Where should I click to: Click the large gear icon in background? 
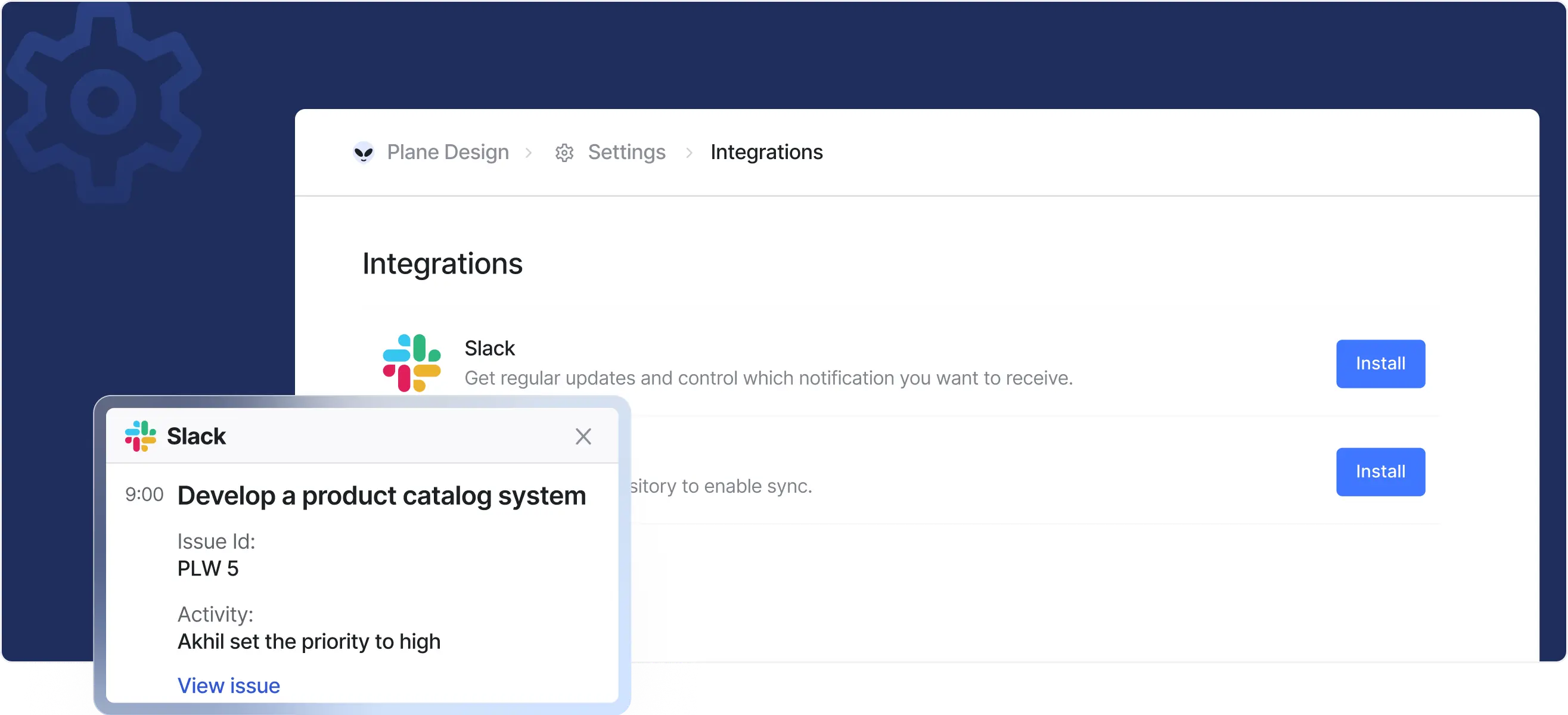tap(104, 102)
